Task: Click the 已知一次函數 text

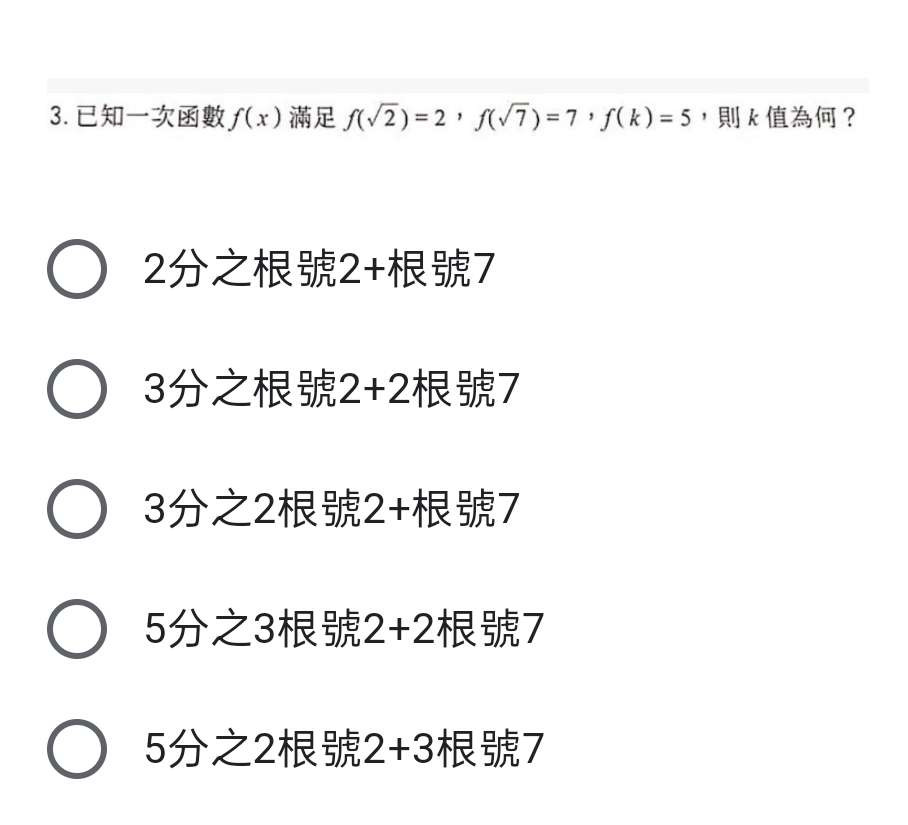Action: click(150, 116)
